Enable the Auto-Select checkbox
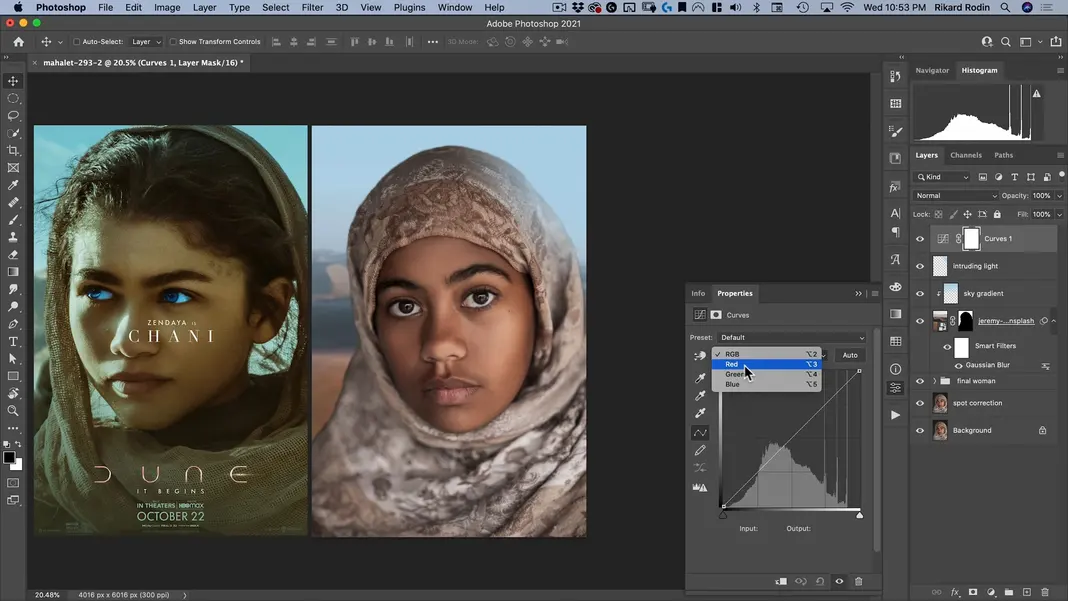This screenshot has width=1068, height=601. [x=76, y=42]
